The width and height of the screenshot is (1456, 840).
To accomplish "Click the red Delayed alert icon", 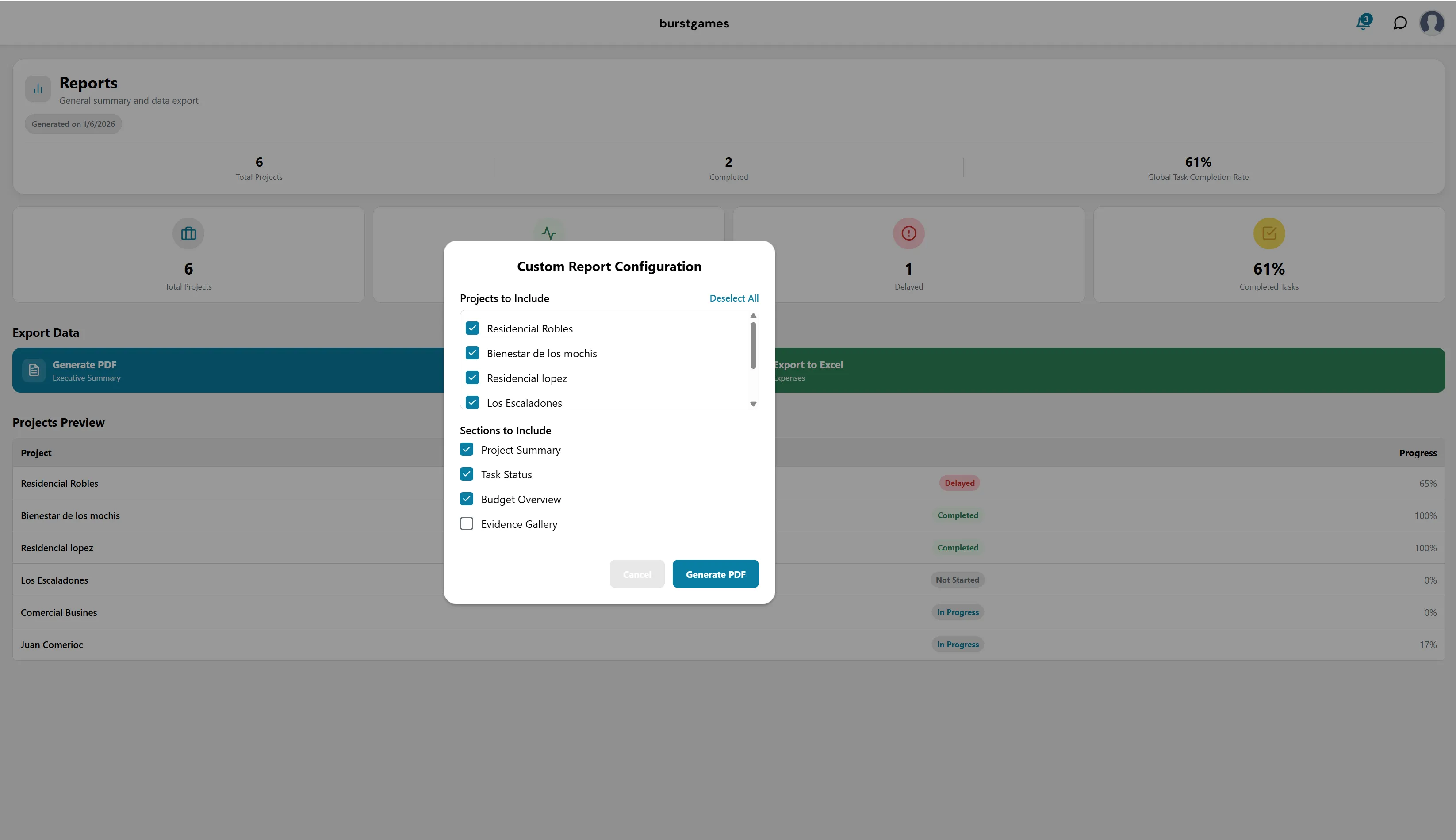I will pyautogui.click(x=908, y=234).
